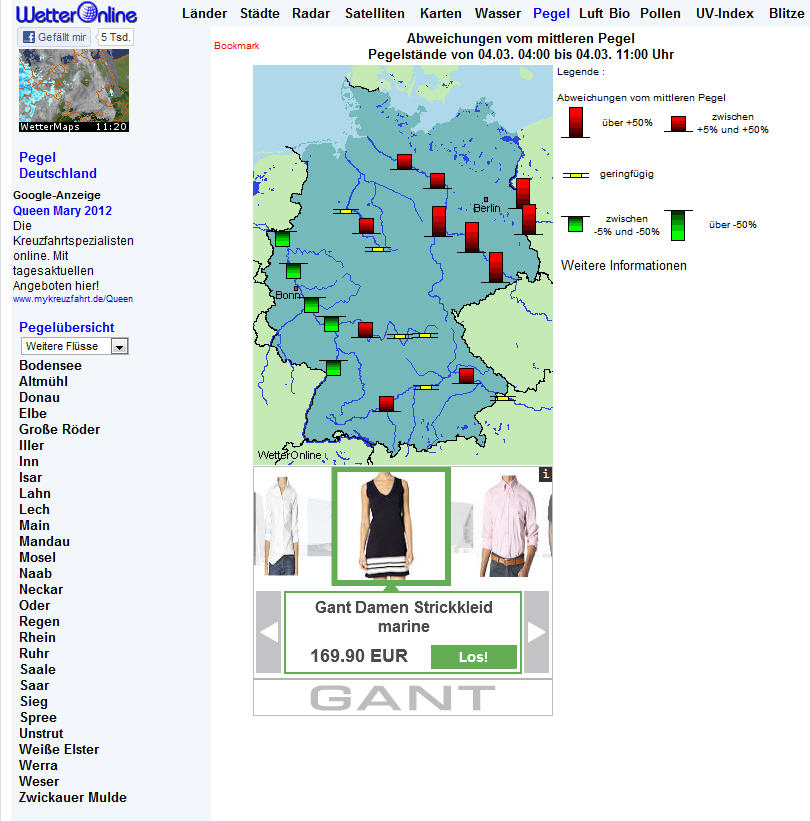Open the Karten menu item
This screenshot has width=810, height=821.
tap(440, 14)
